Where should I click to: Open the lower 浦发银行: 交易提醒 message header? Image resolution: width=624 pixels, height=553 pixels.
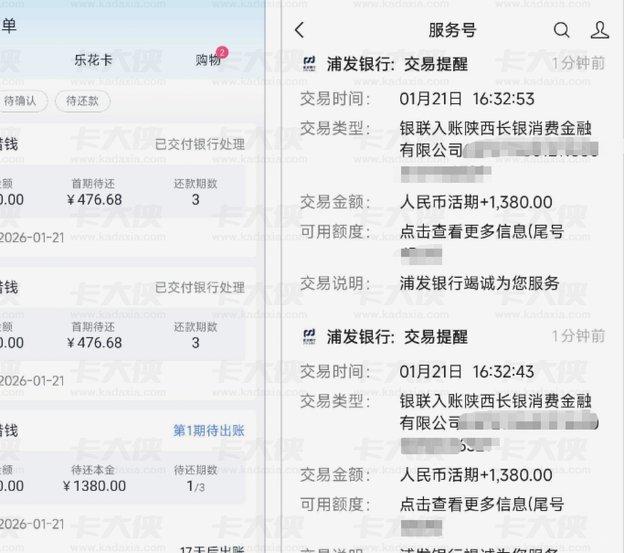pyautogui.click(x=397, y=337)
